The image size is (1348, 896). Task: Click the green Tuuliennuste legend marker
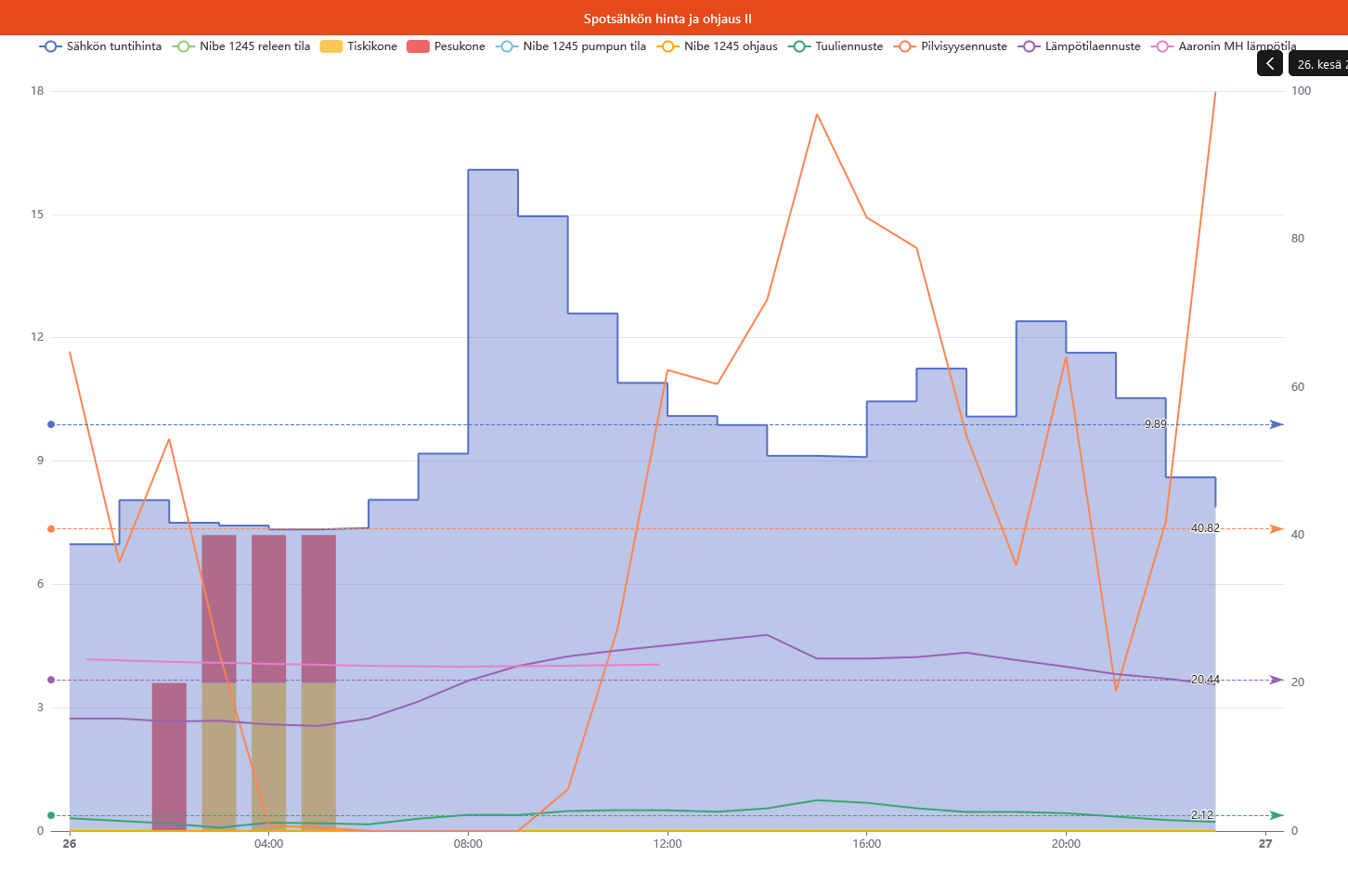click(x=799, y=46)
